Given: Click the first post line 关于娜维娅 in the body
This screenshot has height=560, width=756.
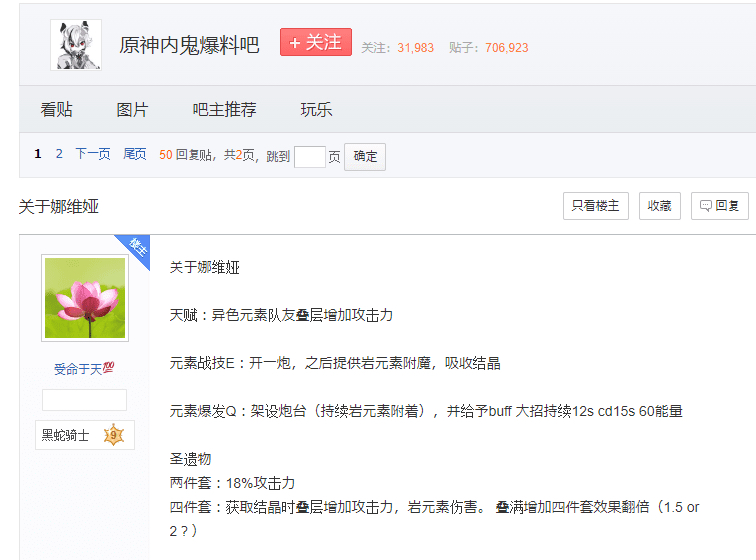Looking at the screenshot, I should point(204,267).
